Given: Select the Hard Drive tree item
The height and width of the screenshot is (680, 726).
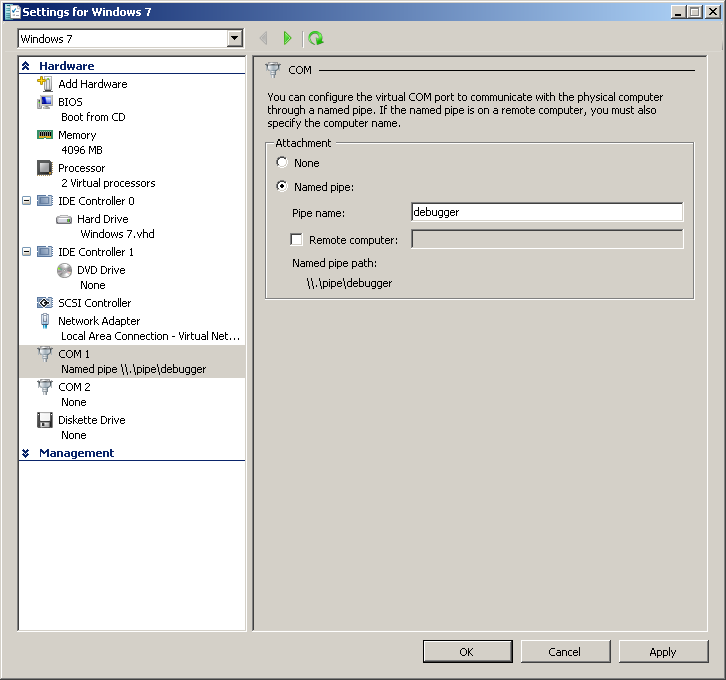Looking at the screenshot, I should (x=103, y=219).
